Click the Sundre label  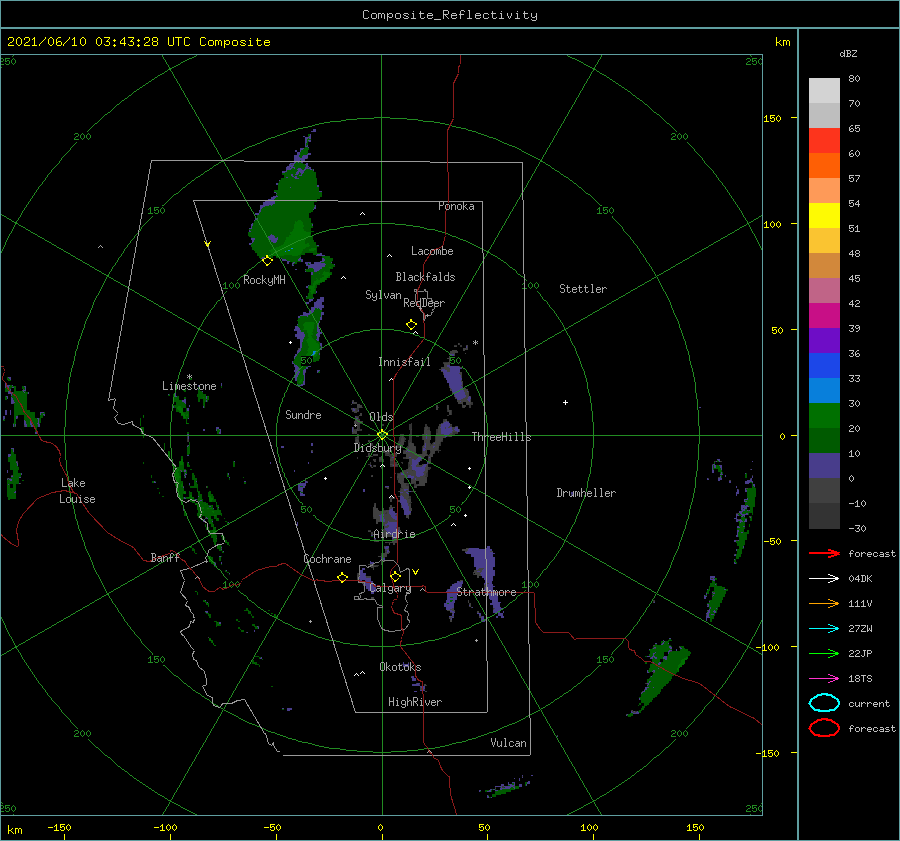[303, 414]
